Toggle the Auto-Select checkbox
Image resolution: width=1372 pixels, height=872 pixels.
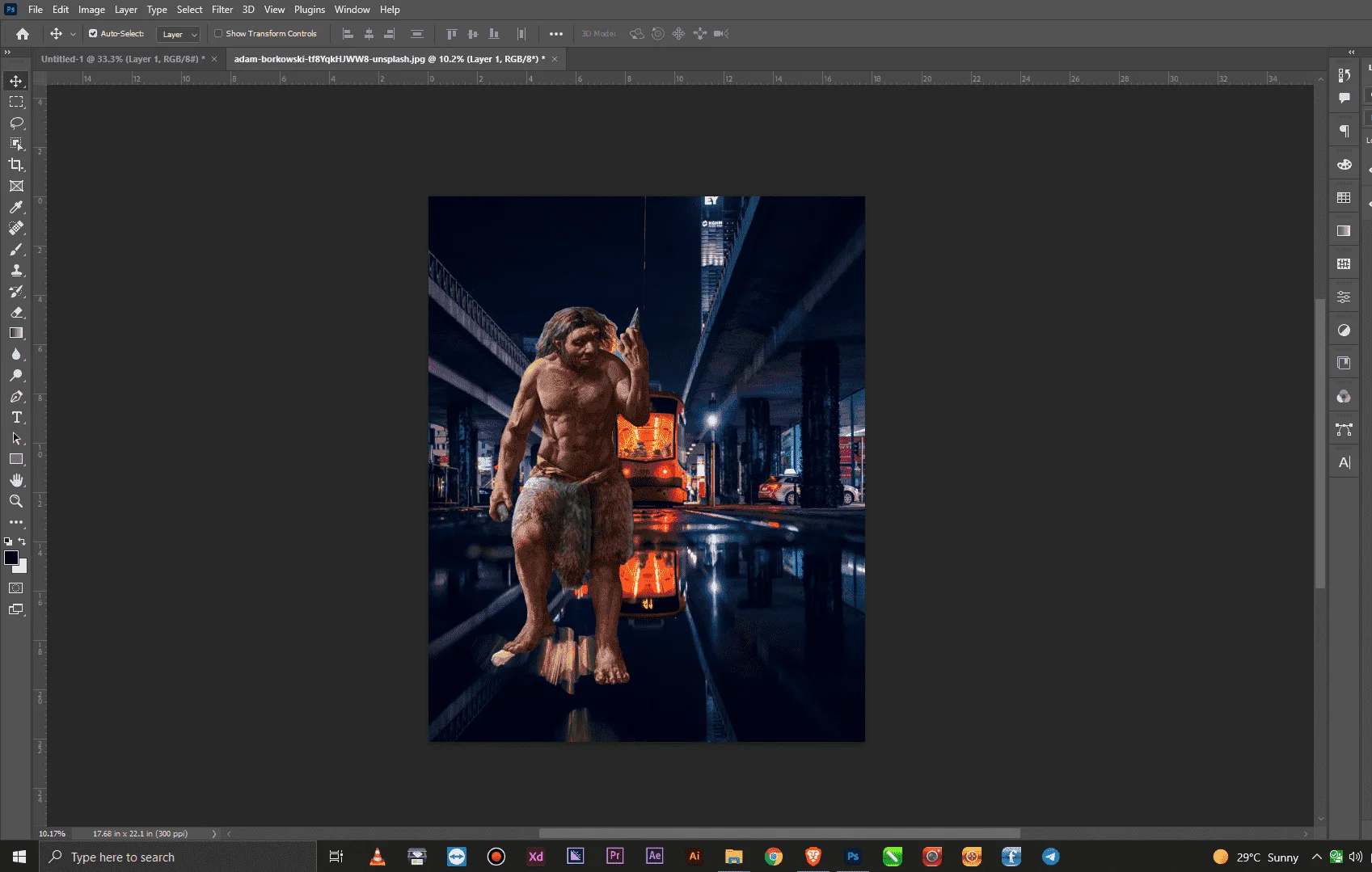coord(93,34)
